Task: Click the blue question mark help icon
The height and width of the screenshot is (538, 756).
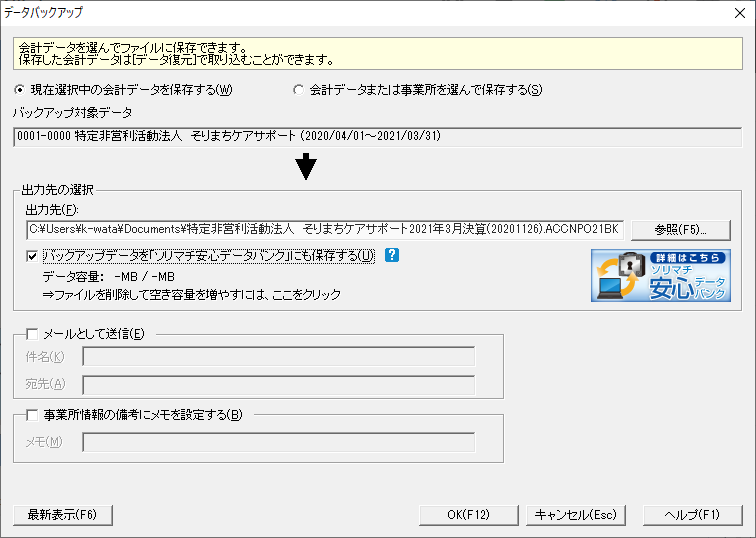Action: tap(392, 255)
